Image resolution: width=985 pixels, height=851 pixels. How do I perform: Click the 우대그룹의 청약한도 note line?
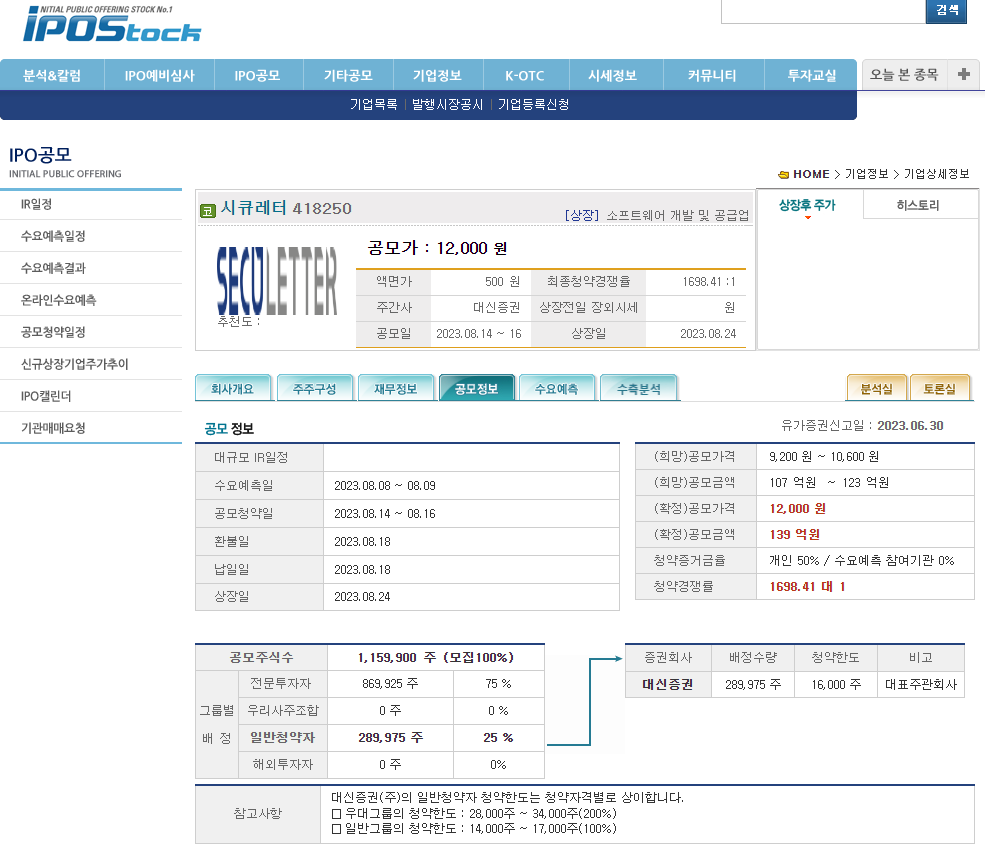(474, 813)
